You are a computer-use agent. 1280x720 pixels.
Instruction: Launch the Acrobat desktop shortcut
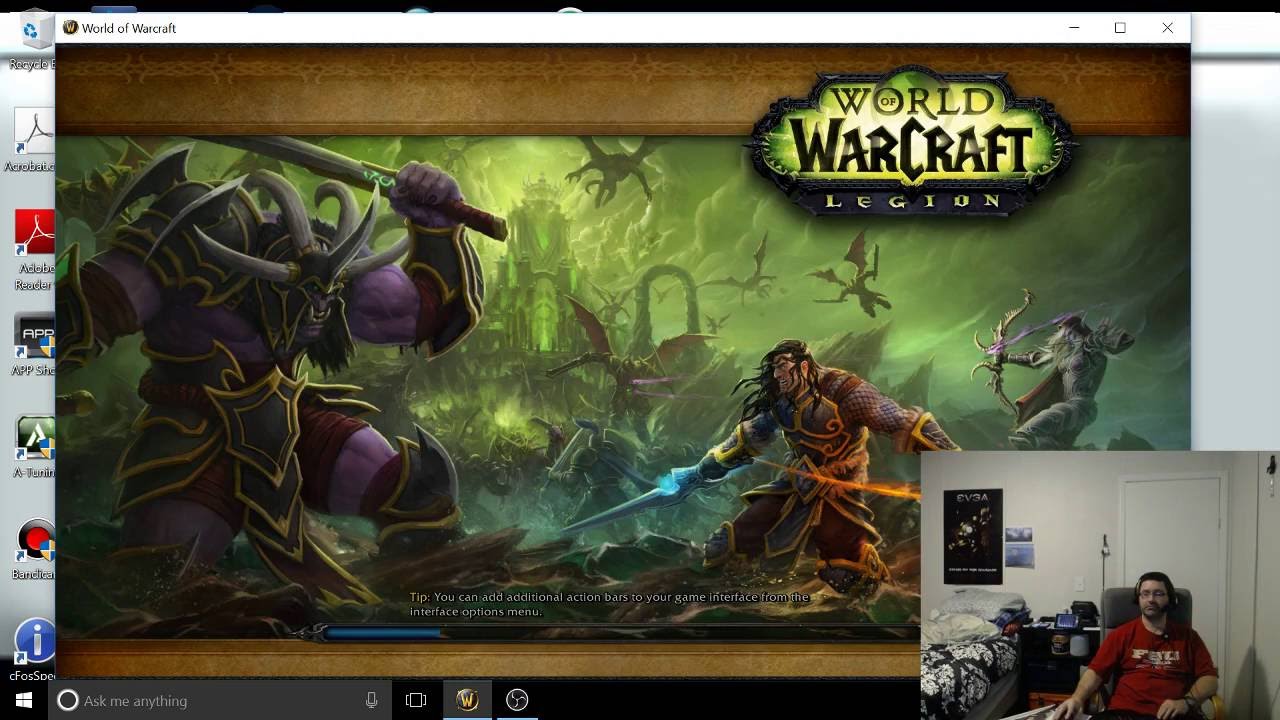[34, 142]
